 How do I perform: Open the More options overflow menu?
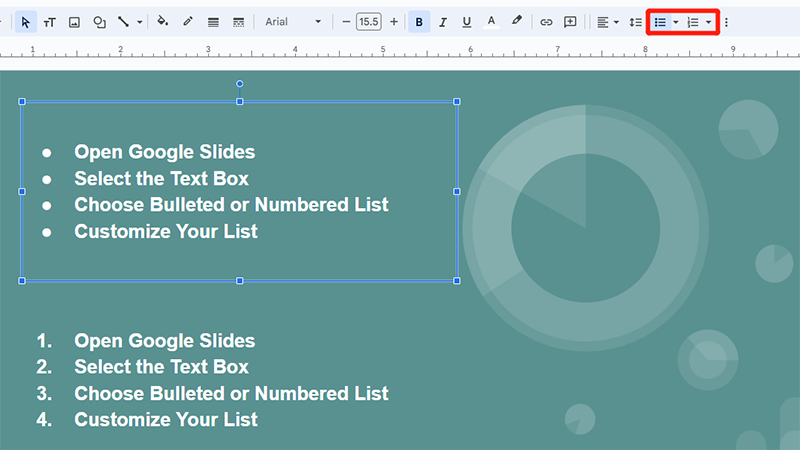[x=726, y=22]
